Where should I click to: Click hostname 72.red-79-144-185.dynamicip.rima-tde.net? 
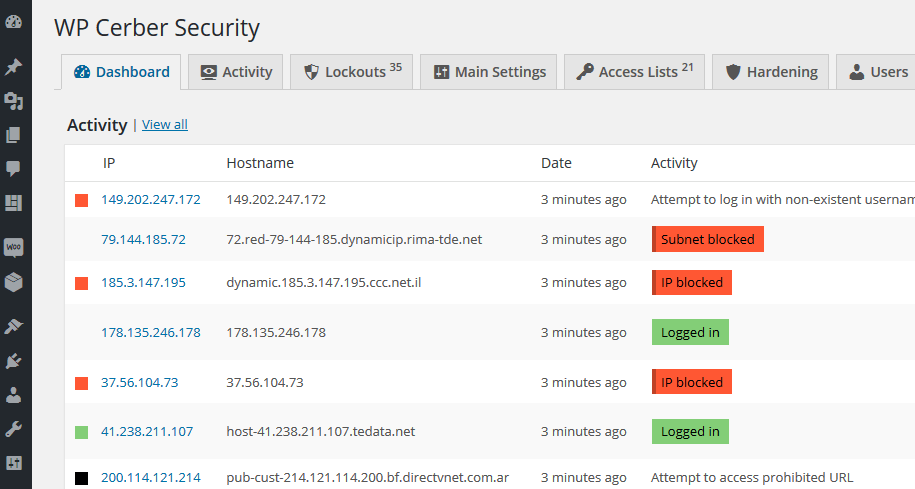(354, 239)
